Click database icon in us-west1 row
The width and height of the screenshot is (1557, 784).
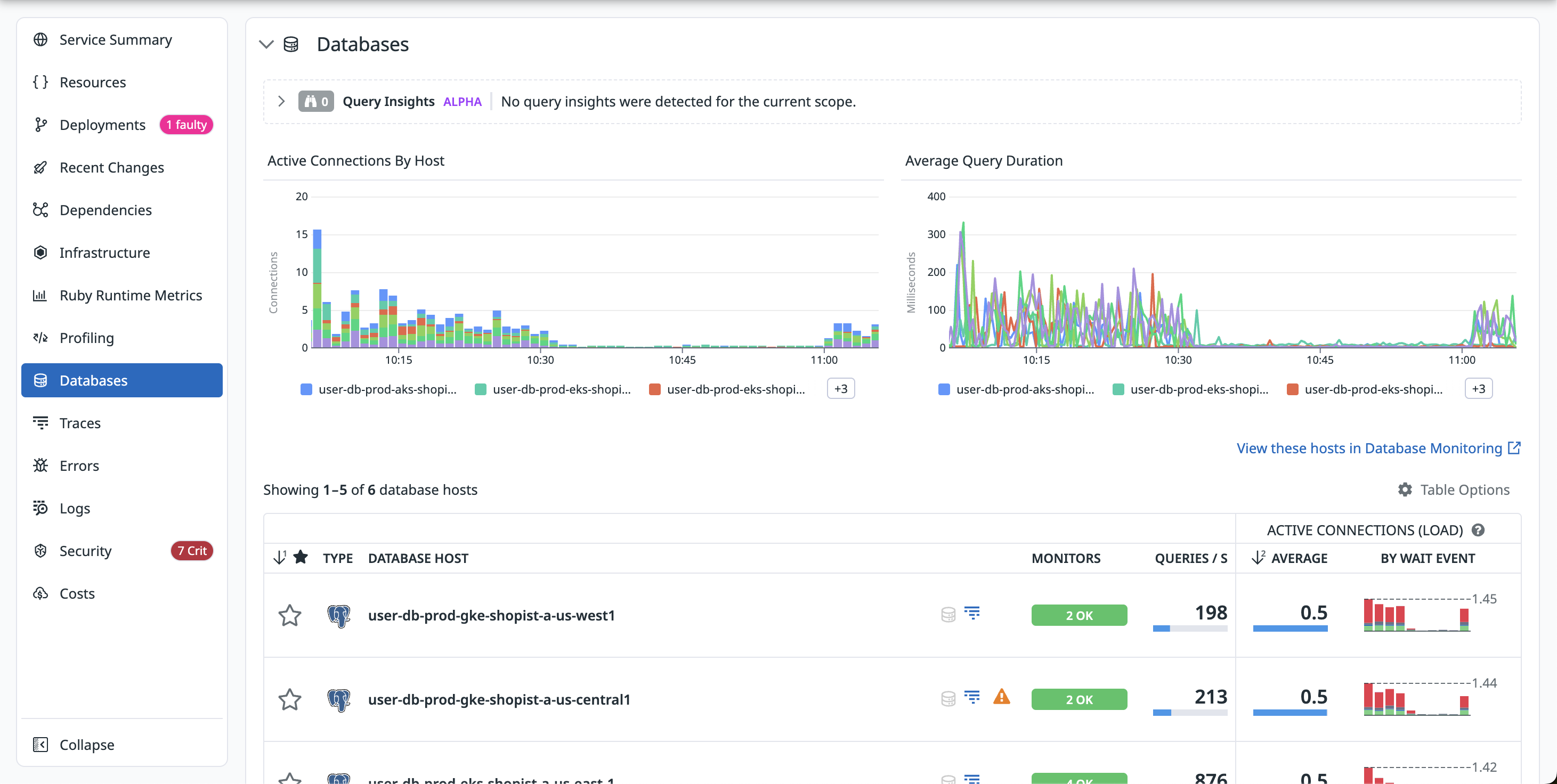pos(948,615)
